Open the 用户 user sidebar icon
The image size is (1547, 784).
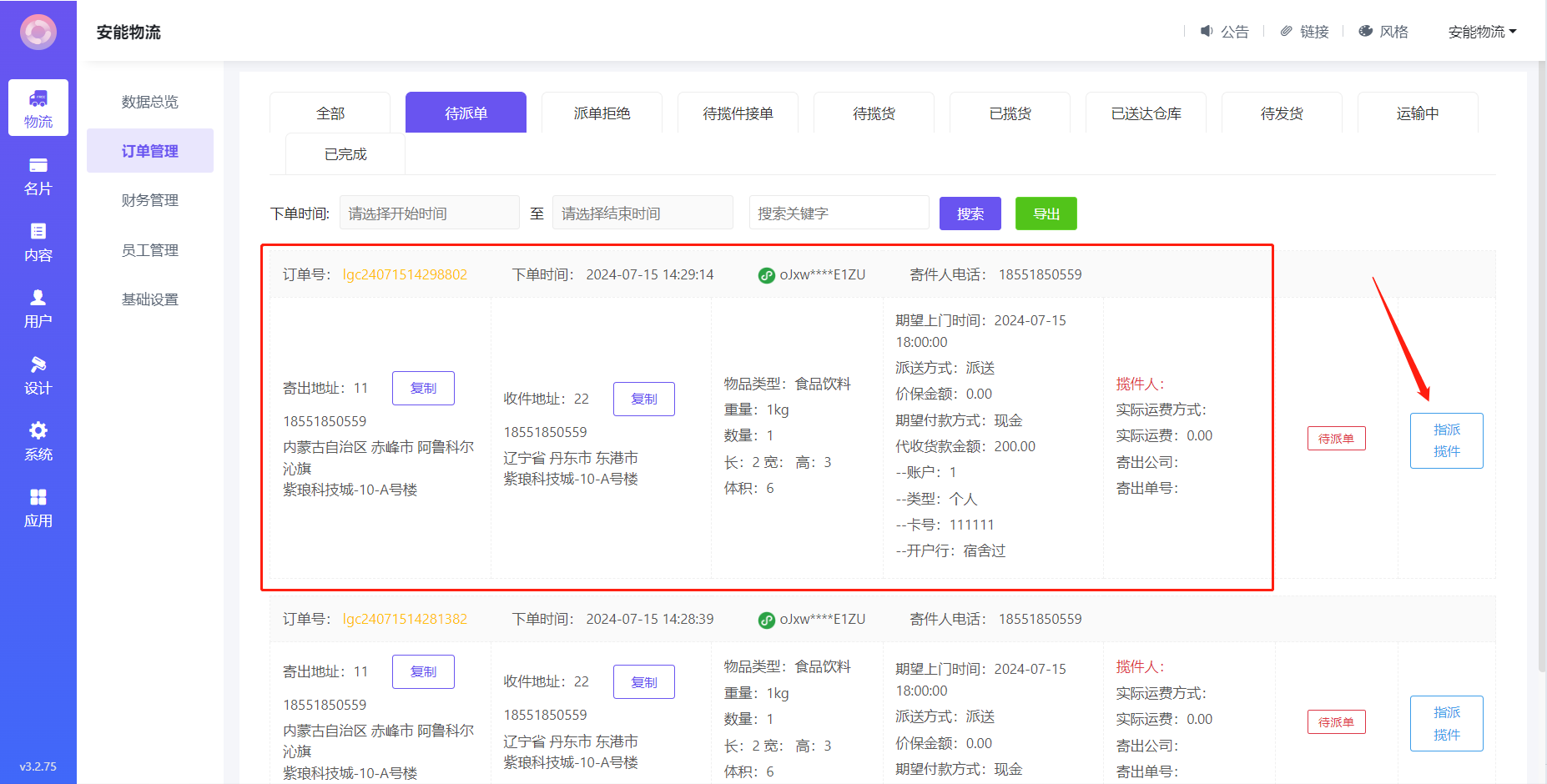(x=38, y=308)
